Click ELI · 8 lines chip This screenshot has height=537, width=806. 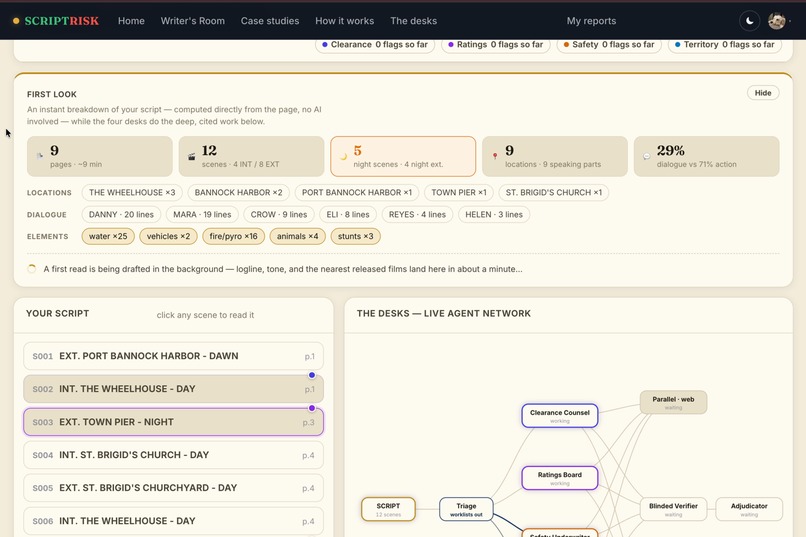[348, 215]
